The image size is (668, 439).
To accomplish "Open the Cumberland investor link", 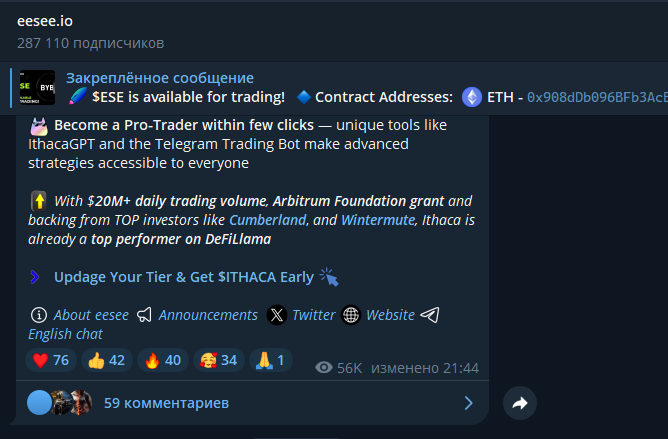I will 268,220.
